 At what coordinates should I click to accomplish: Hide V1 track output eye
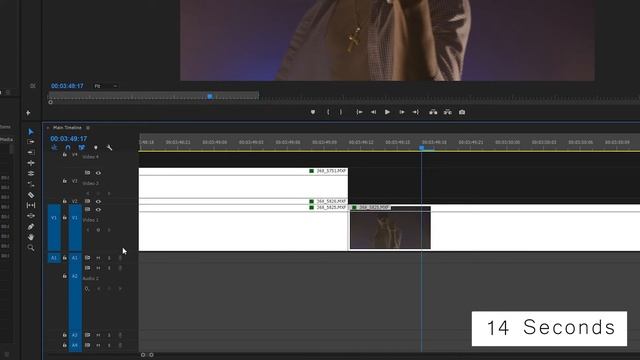(x=98, y=209)
